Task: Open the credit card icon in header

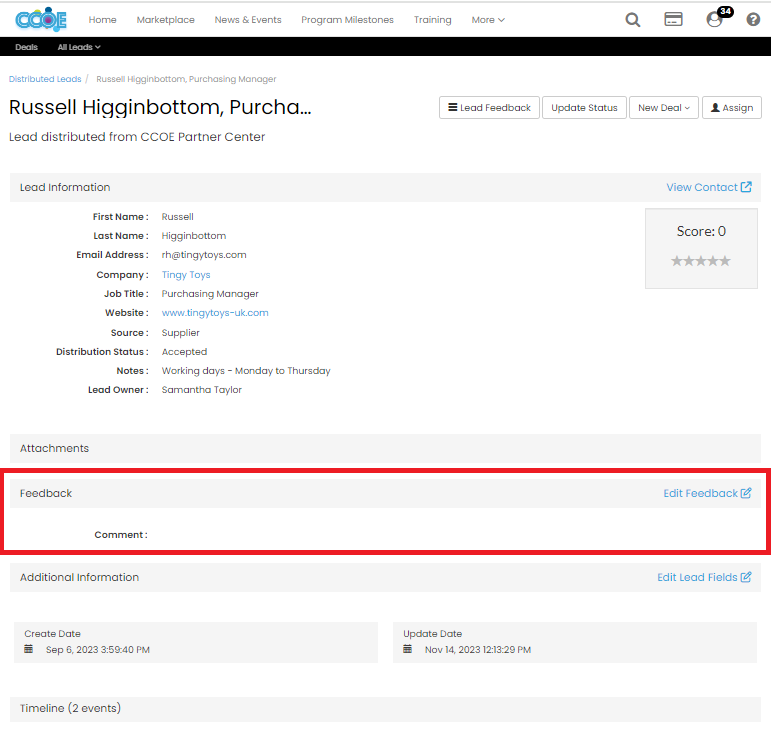Action: pyautogui.click(x=673, y=20)
